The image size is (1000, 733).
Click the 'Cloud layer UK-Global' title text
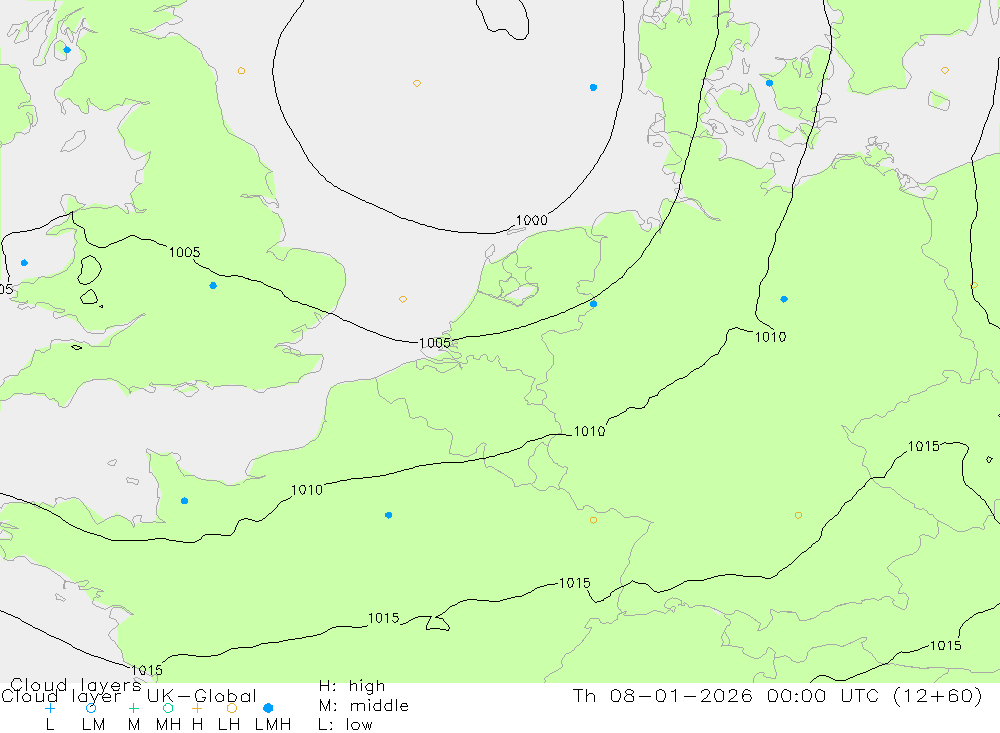click(x=129, y=696)
